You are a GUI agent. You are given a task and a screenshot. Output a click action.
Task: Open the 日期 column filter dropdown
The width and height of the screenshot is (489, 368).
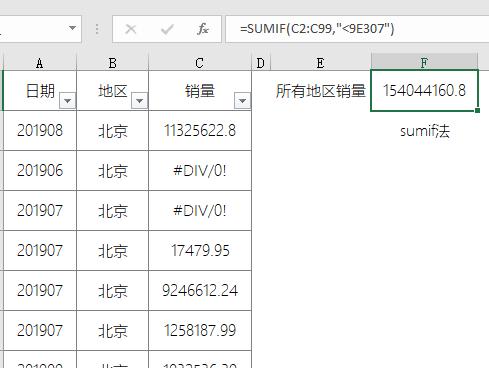(x=68, y=100)
